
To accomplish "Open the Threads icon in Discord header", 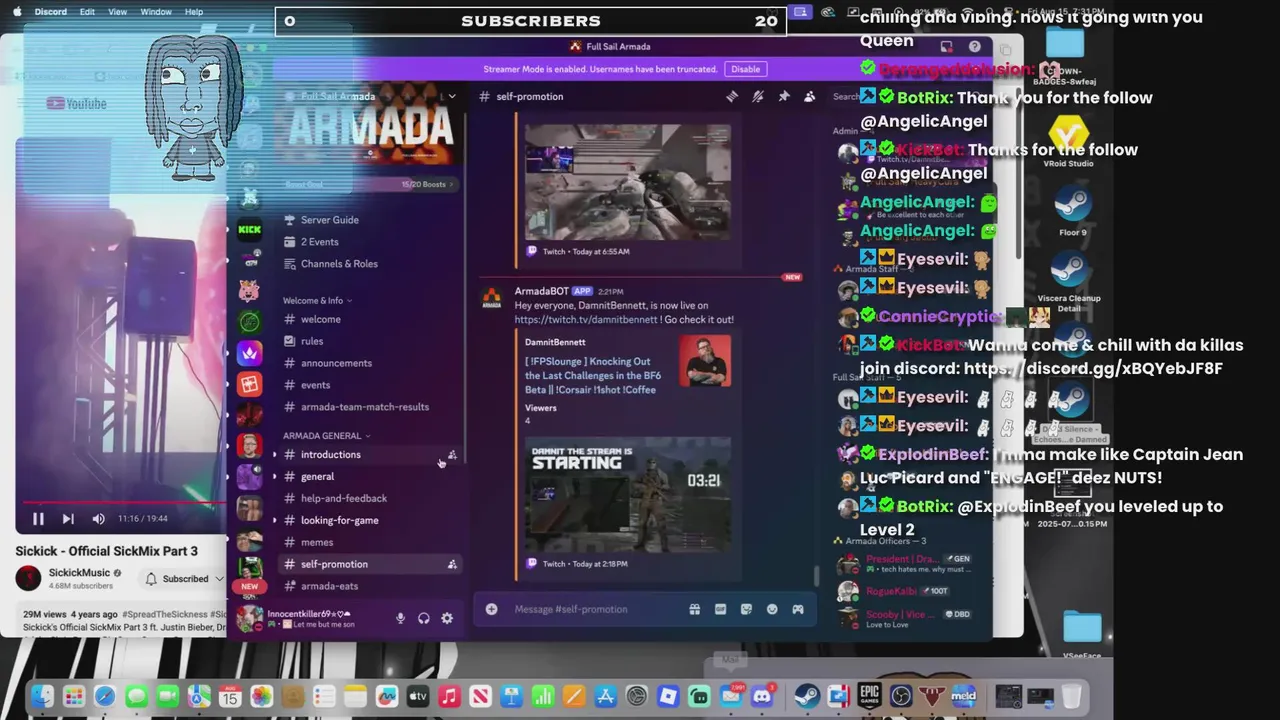I will 732,97.
